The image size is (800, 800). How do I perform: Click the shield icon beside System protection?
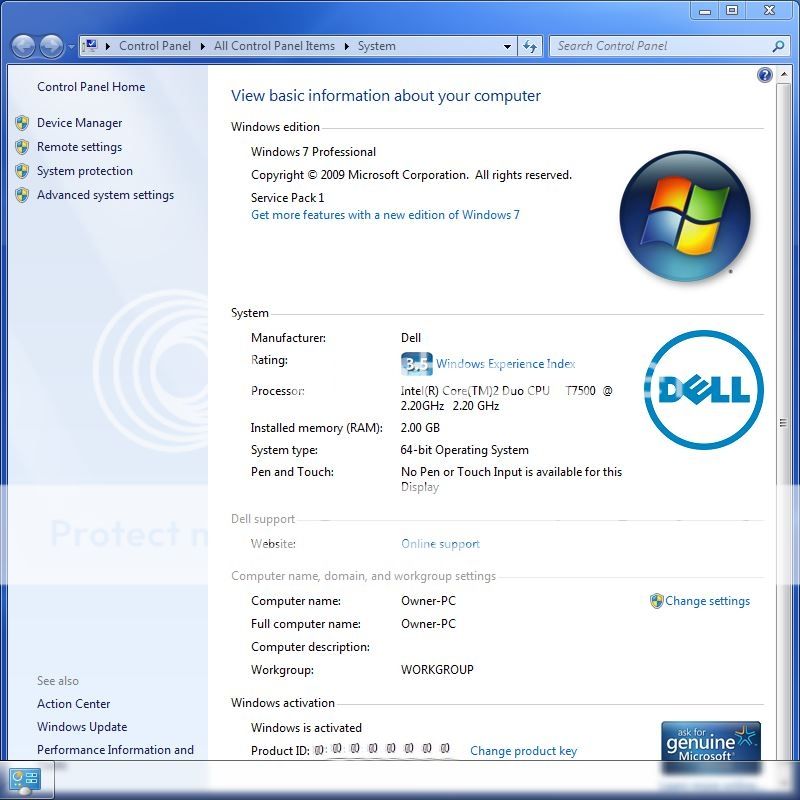(x=22, y=171)
